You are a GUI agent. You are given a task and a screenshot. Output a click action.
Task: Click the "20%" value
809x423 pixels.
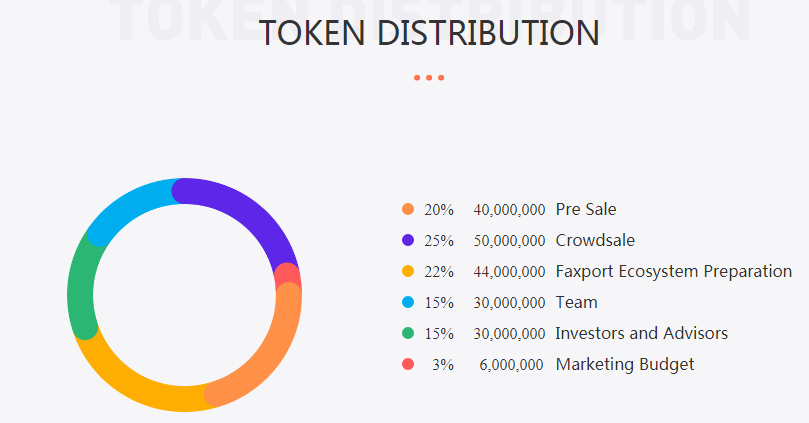point(439,210)
